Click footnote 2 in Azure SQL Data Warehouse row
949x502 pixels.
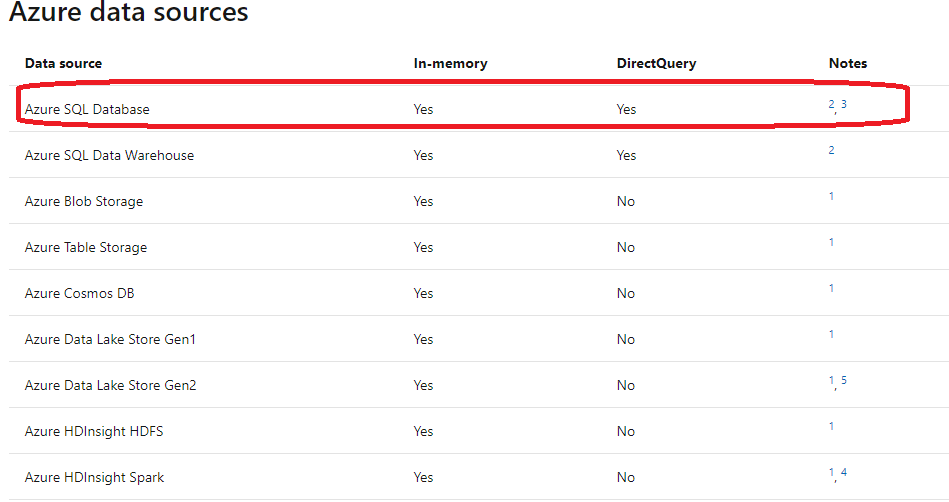point(831,150)
